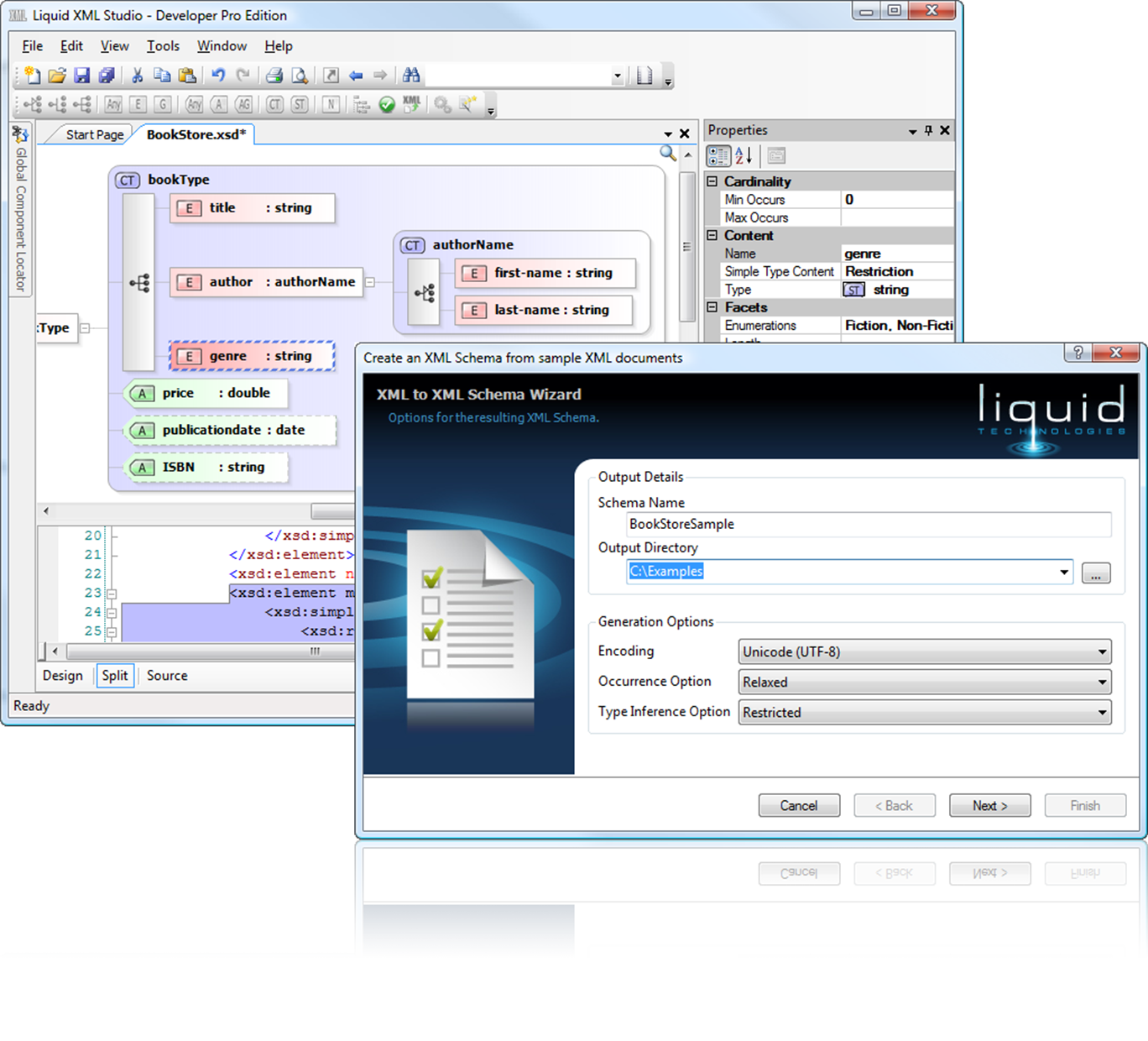This screenshot has height=1041, width=1148.
Task: Add a Group with the G toolbar icon
Action: pyautogui.click(x=163, y=104)
